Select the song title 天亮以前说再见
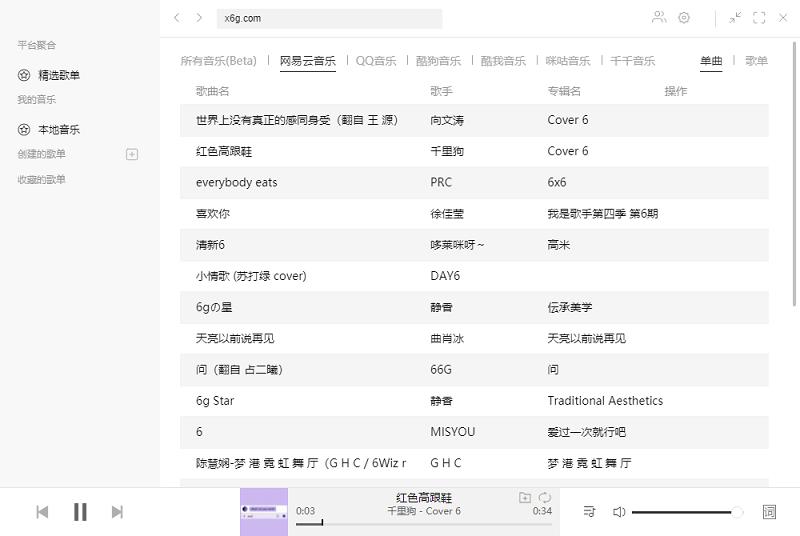Image resolution: width=800 pixels, height=536 pixels. point(235,338)
